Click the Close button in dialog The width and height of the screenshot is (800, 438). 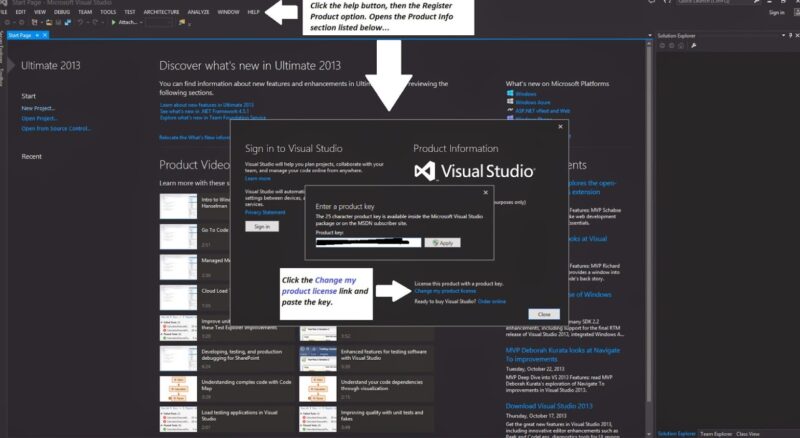[x=544, y=314]
